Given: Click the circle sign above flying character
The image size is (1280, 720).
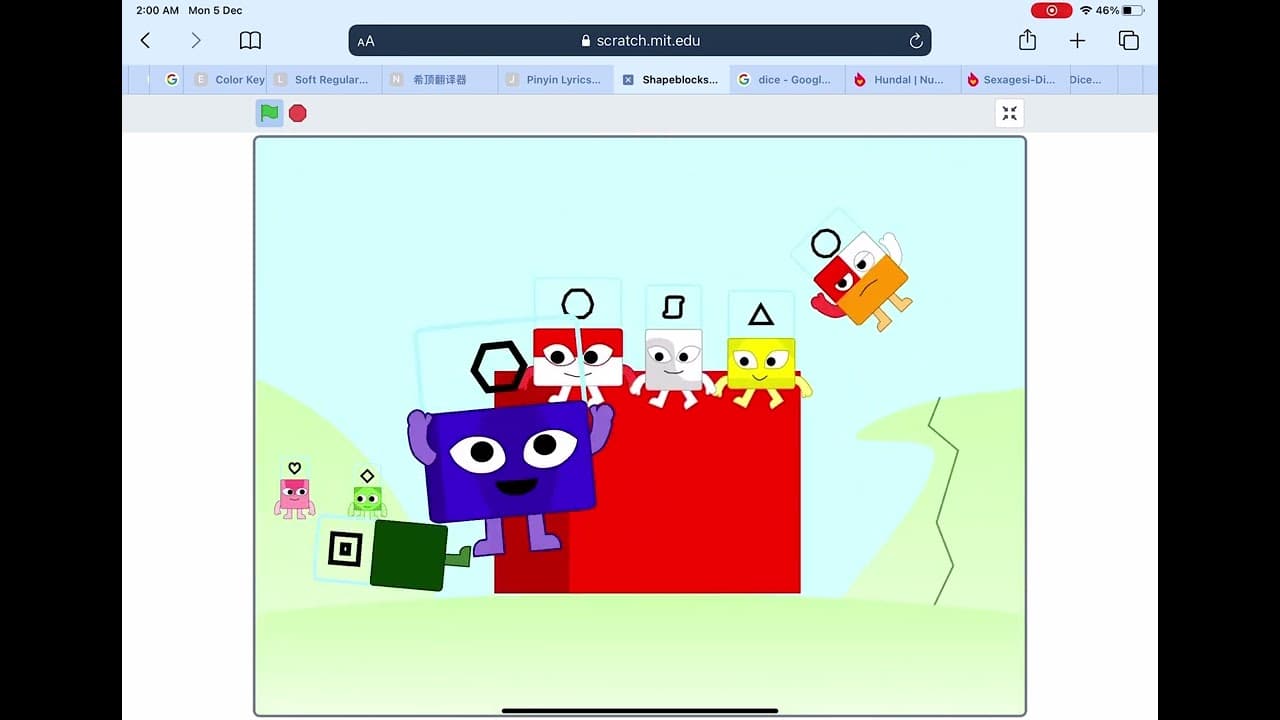Looking at the screenshot, I should 826,243.
